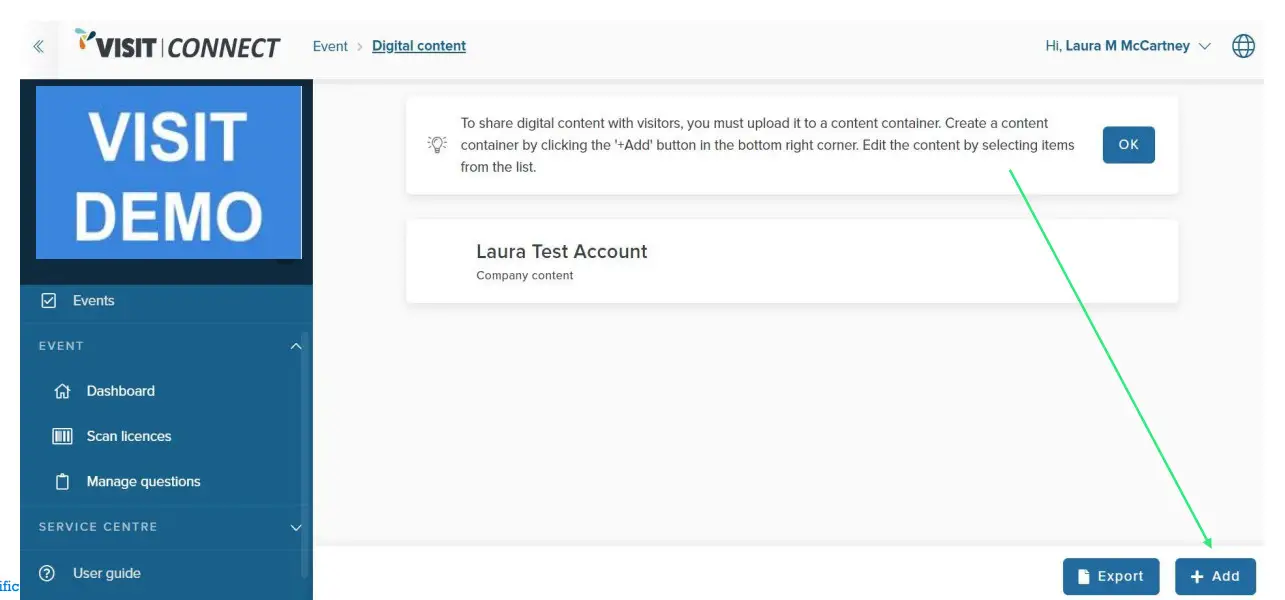Click the Visit Connect logo
The image size is (1285, 600).
click(178, 45)
